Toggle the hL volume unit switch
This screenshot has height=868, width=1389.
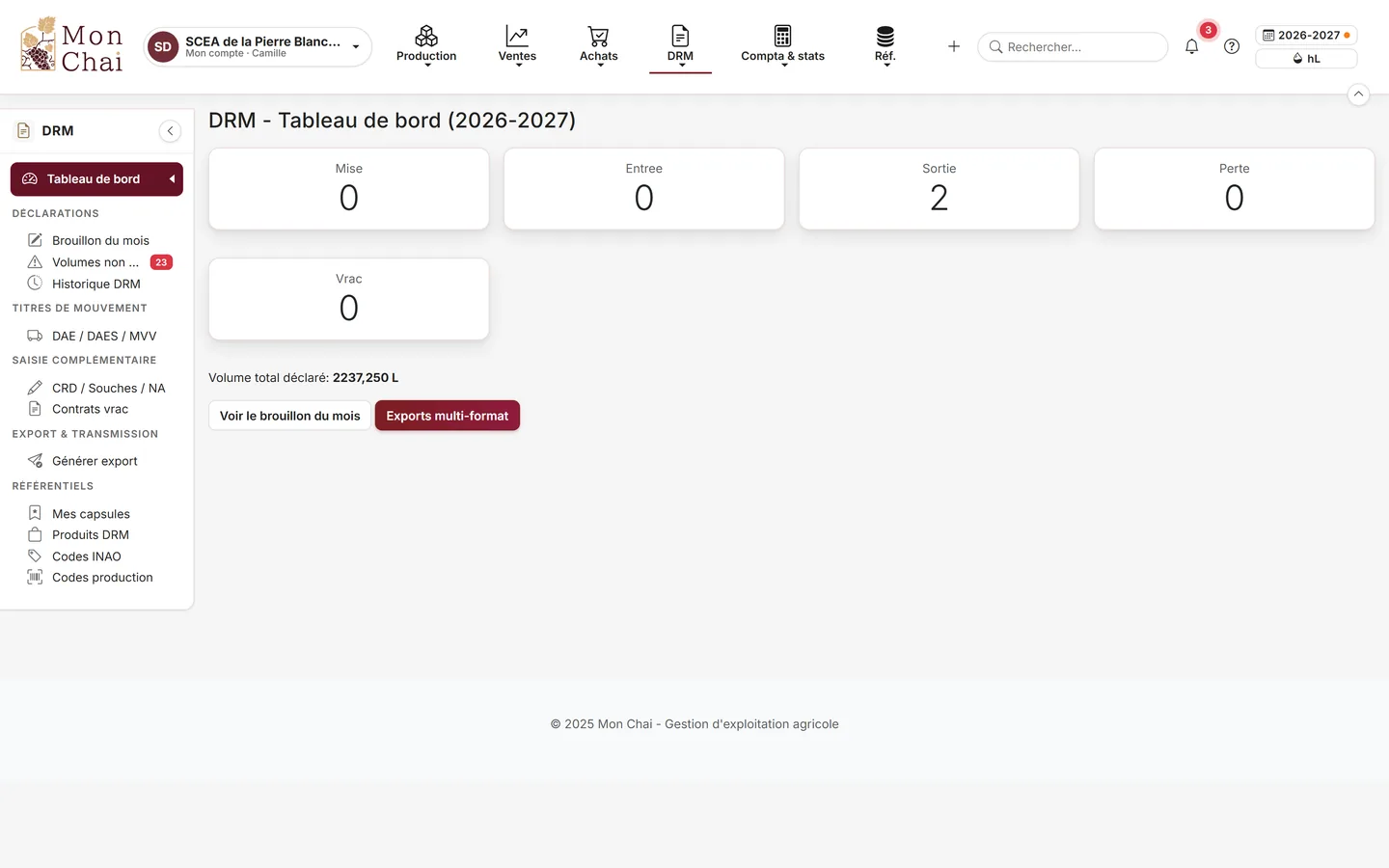click(1306, 59)
